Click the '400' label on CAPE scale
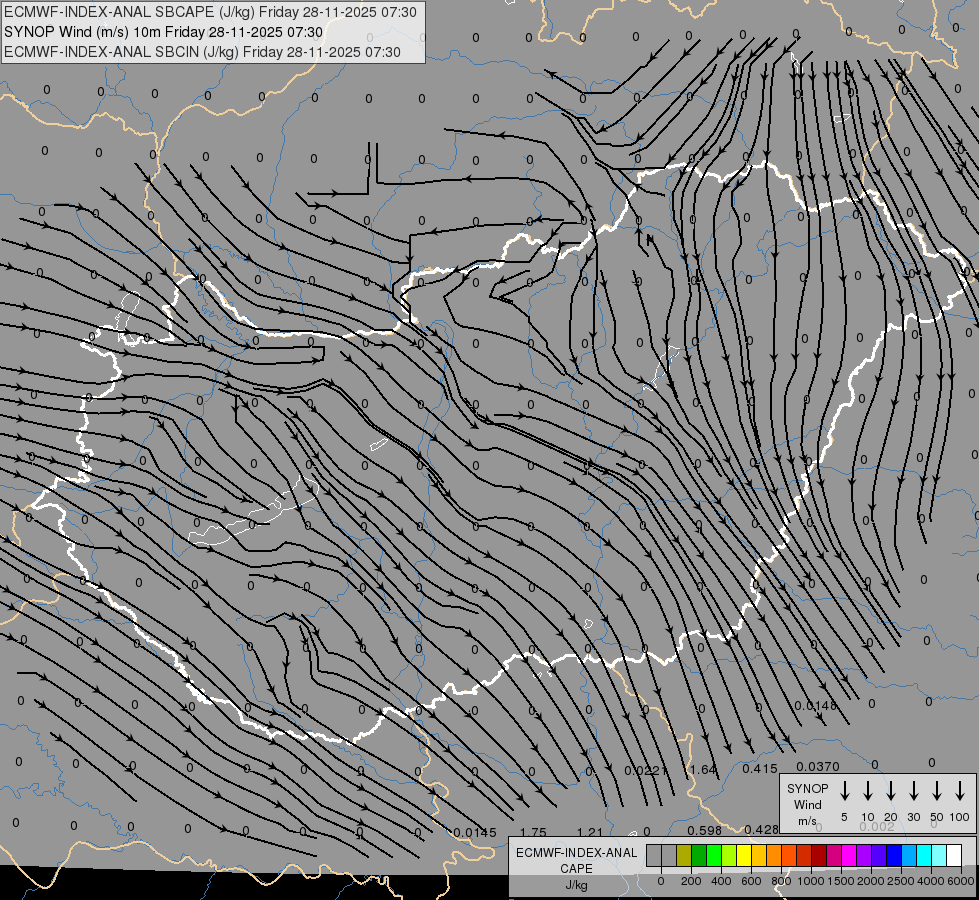The height and width of the screenshot is (900, 979). click(721, 881)
